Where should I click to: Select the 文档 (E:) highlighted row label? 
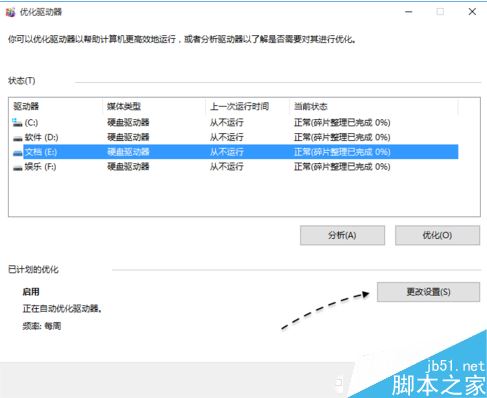pos(41,152)
